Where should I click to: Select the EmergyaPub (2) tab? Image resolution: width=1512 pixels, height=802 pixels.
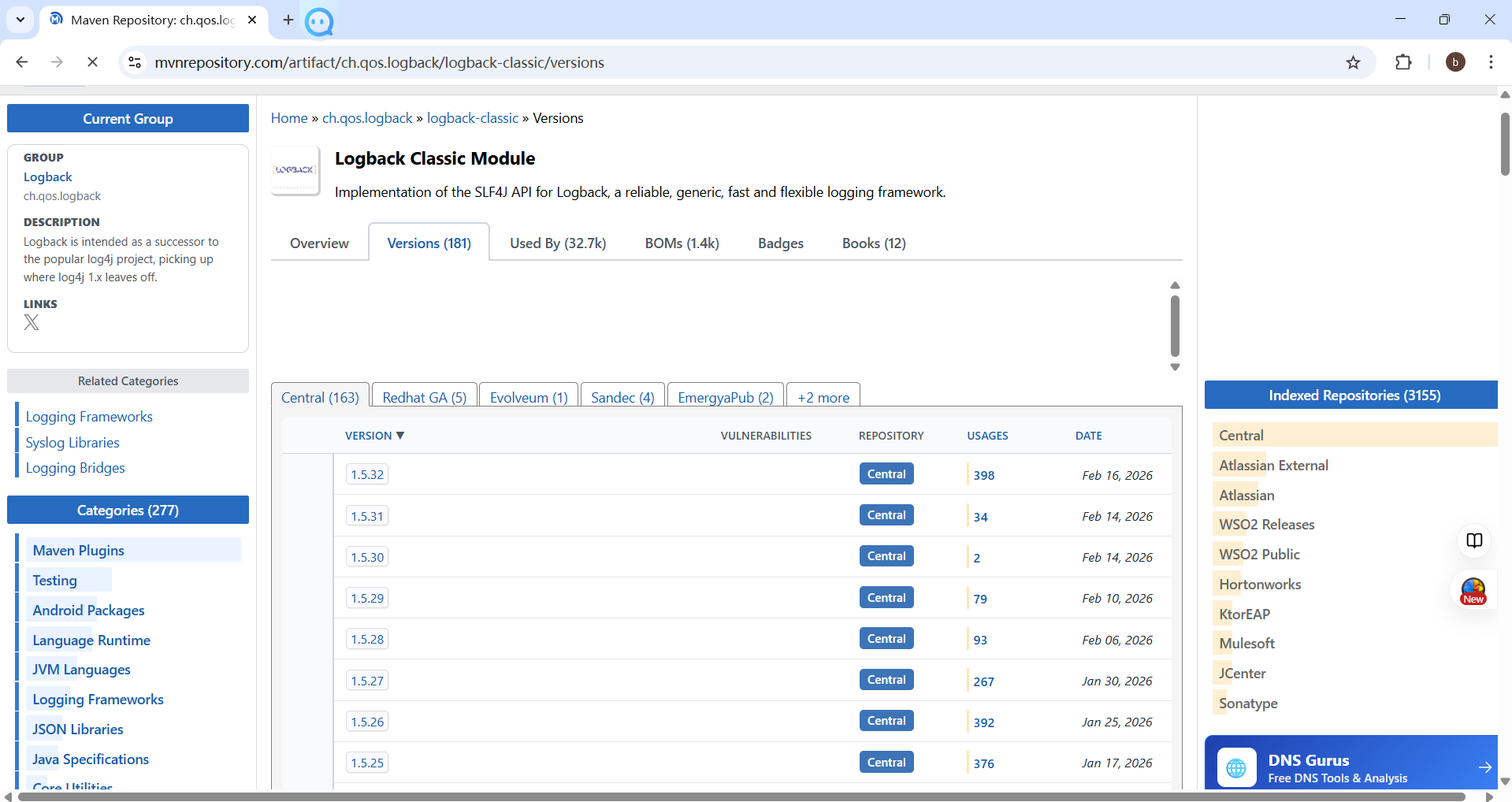click(726, 397)
